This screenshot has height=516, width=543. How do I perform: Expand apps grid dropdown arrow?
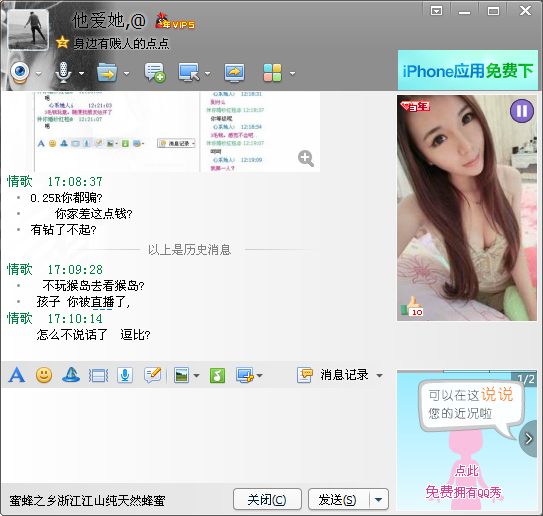click(293, 73)
